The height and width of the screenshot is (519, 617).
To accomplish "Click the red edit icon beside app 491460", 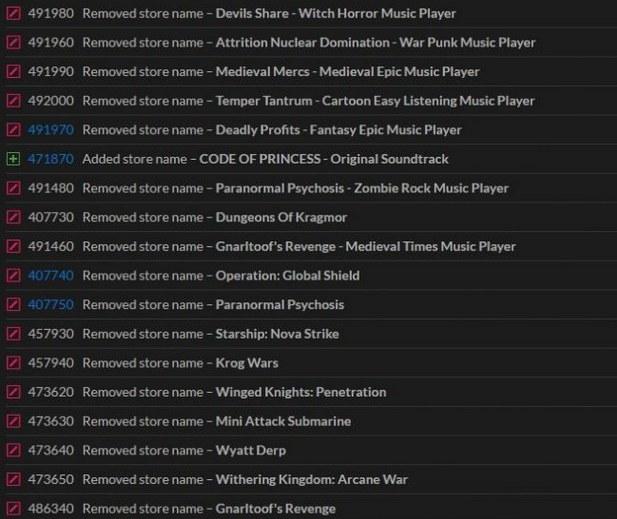I will pos(13,246).
